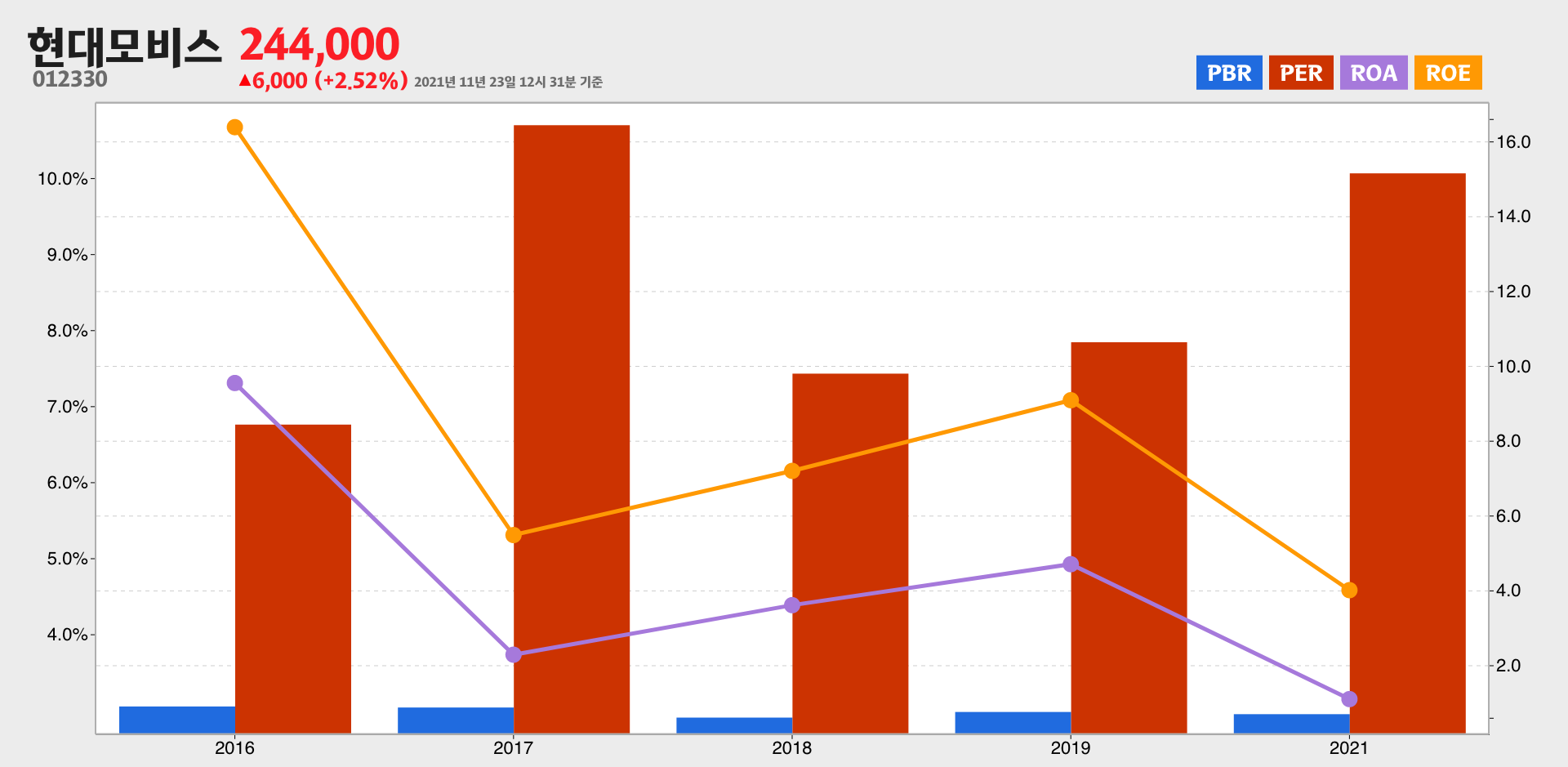Click the 2019 ROE orange data point
The image size is (1568, 767).
pyautogui.click(x=1071, y=400)
